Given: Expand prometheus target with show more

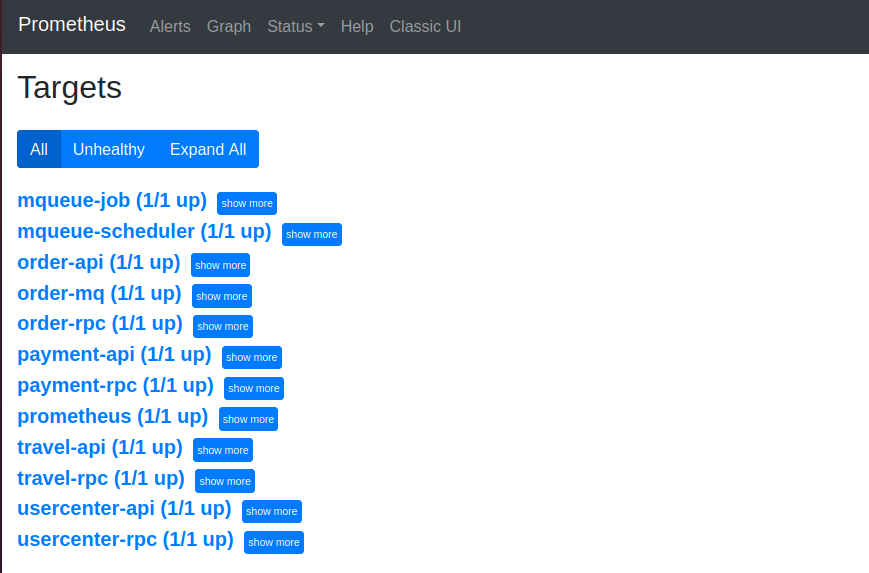Looking at the screenshot, I should coord(248,419).
